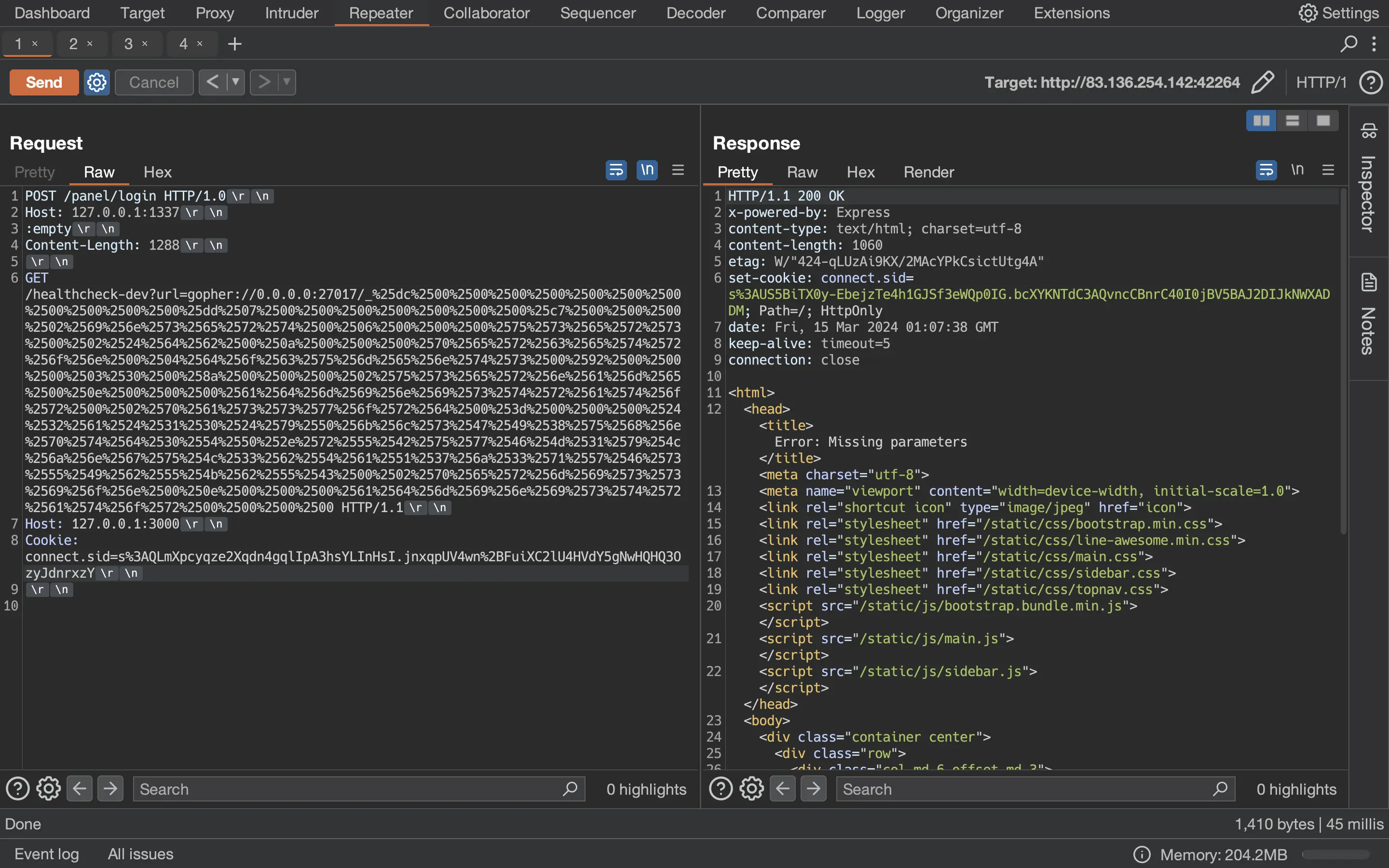Open Request editor hamburger menu
Viewport: 1389px width, 868px height.
(678, 170)
